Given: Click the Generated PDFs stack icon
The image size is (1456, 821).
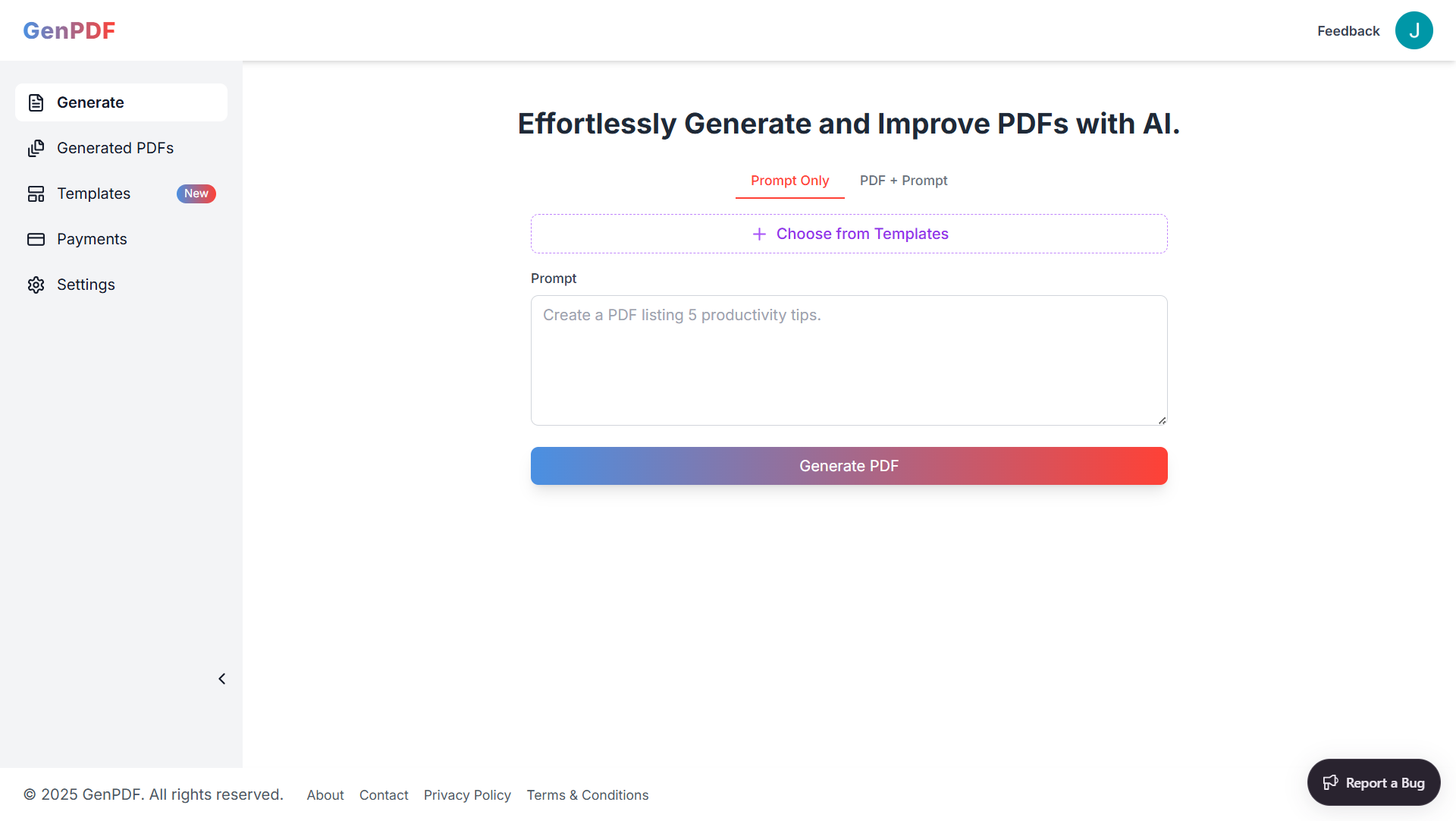Looking at the screenshot, I should click(36, 148).
